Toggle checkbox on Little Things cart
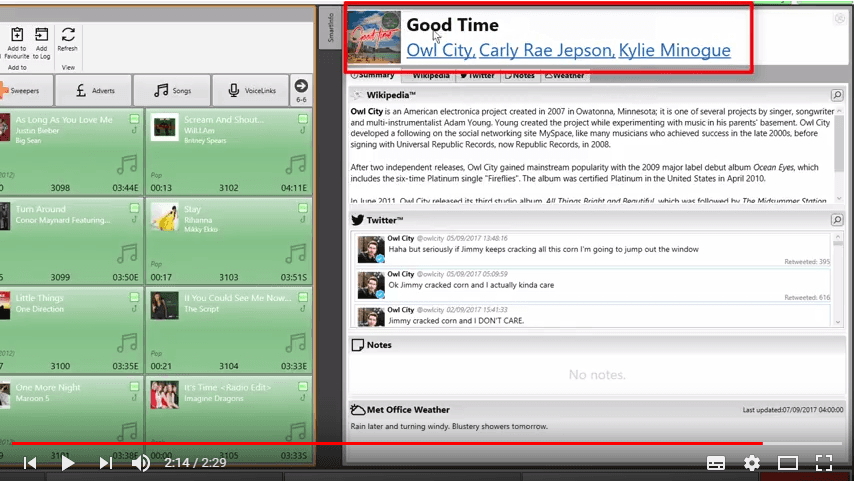The height and width of the screenshot is (481, 854). tap(134, 297)
